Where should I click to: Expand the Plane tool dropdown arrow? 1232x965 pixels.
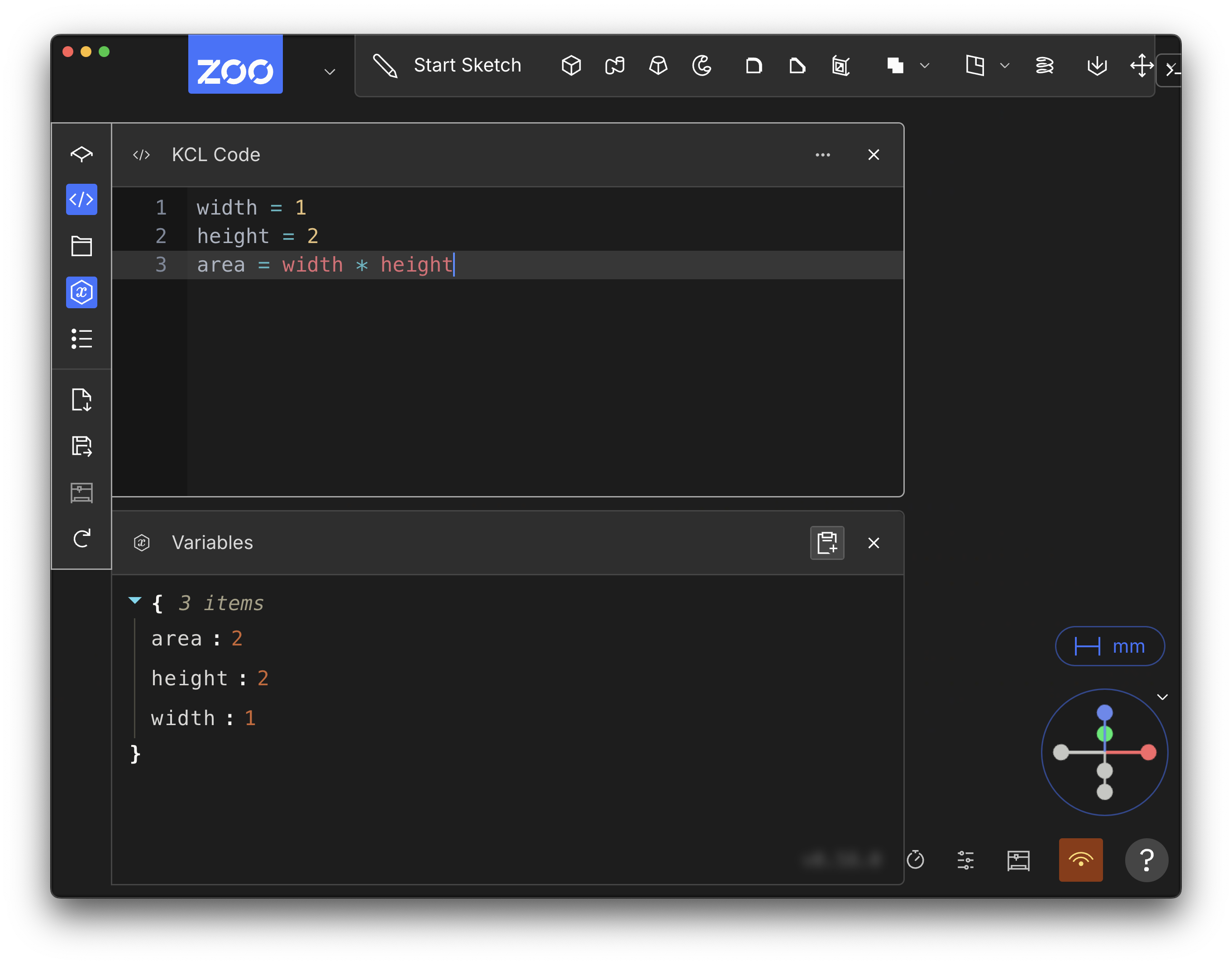coord(1005,66)
